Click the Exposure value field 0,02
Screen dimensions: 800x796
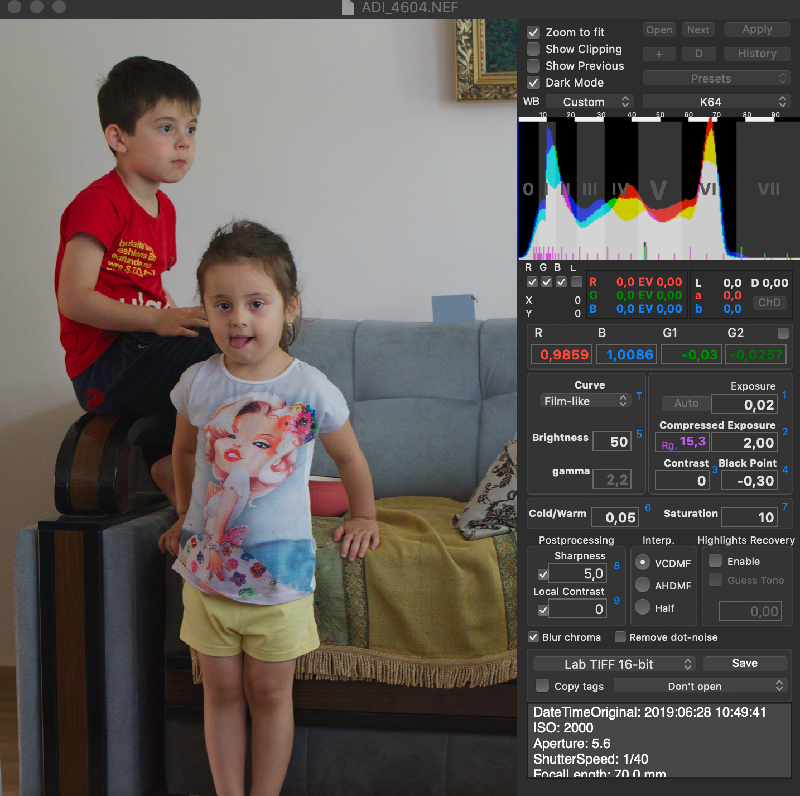point(744,405)
